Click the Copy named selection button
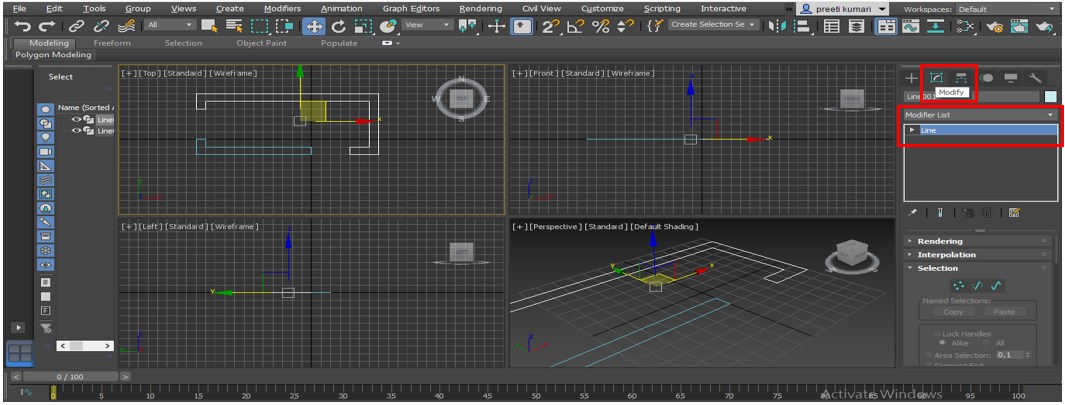The image size is (1065, 405). pos(953,312)
